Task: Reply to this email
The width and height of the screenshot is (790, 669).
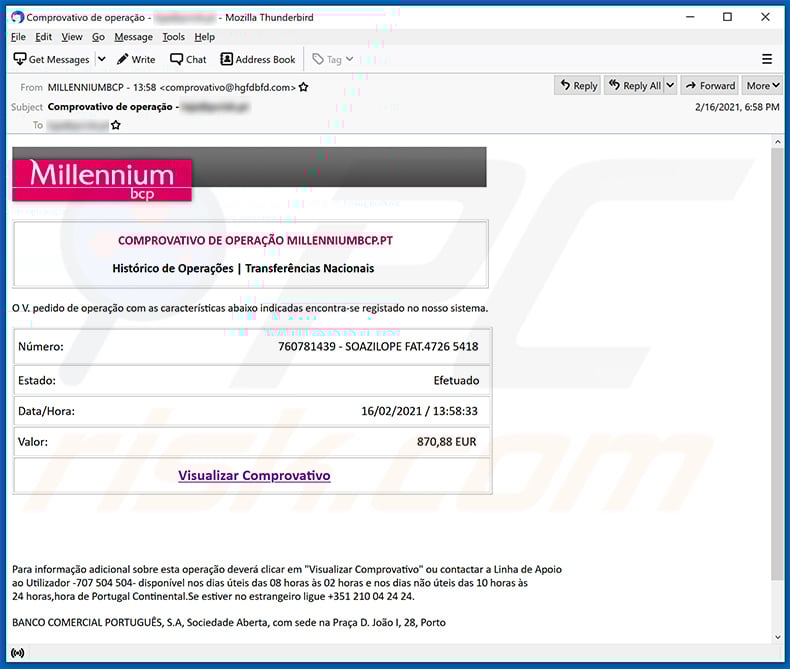Action: coord(578,86)
